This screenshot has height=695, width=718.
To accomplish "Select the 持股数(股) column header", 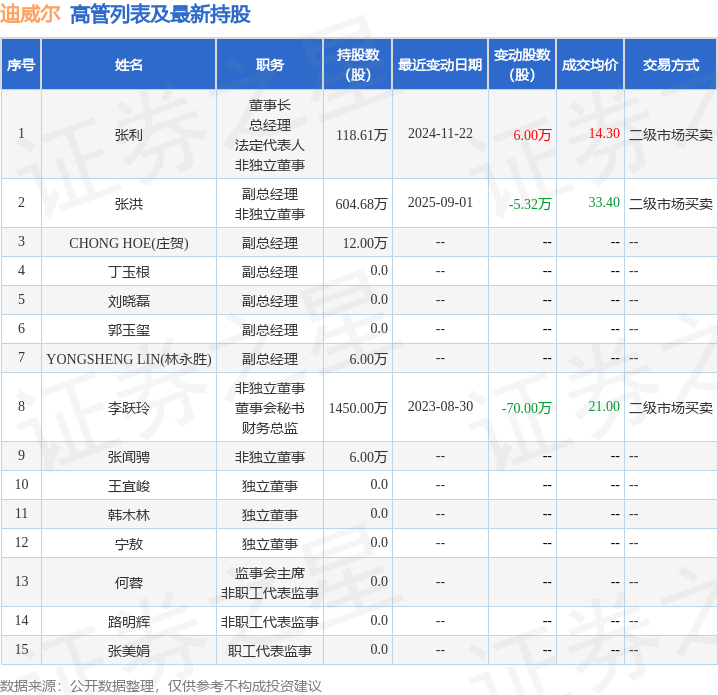I will tap(358, 65).
